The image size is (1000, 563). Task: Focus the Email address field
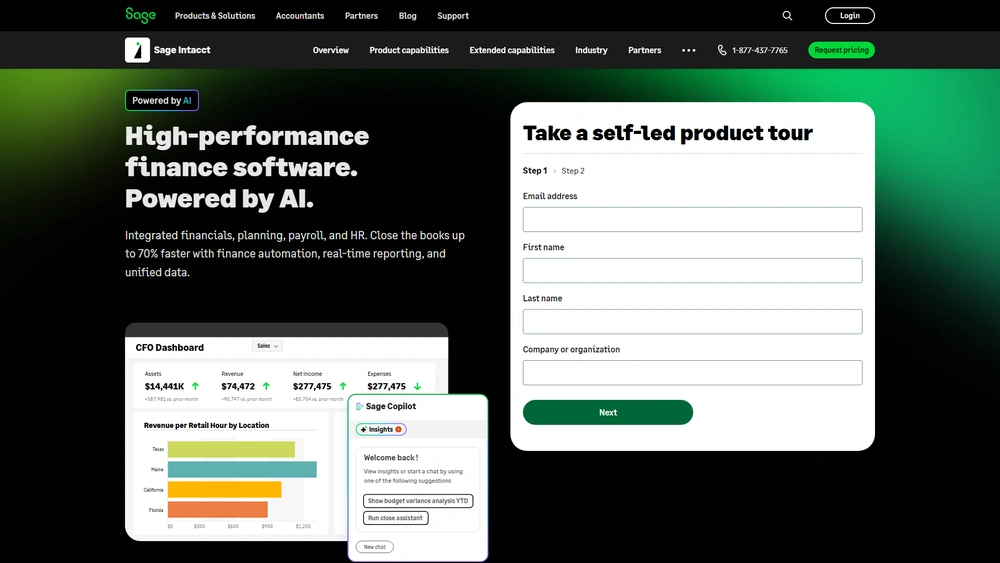pyautogui.click(x=693, y=219)
